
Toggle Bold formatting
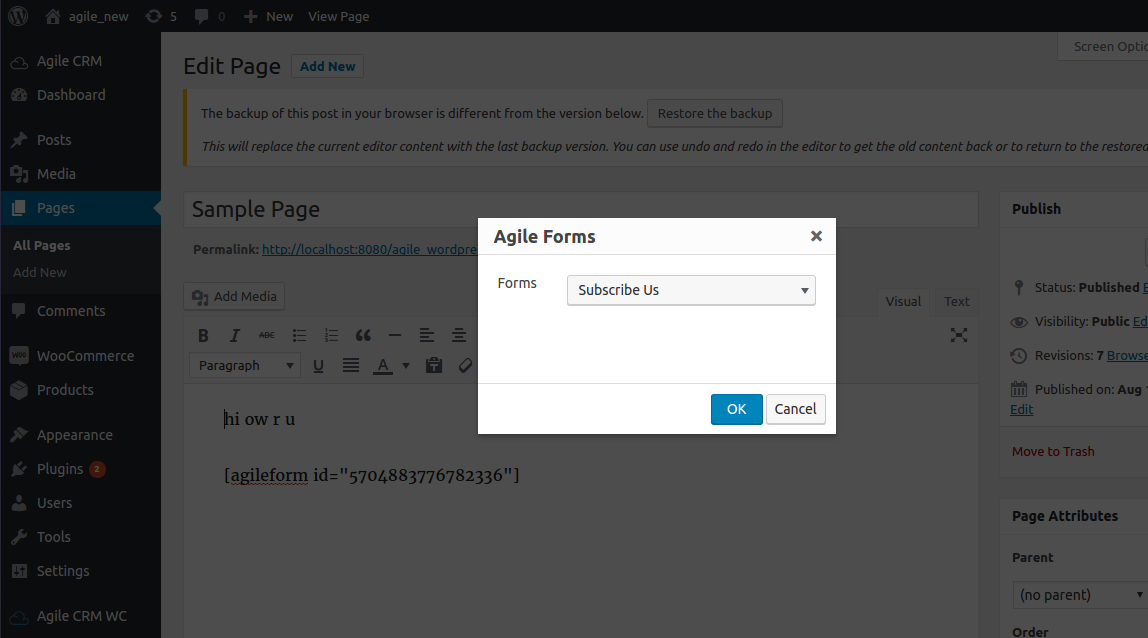click(203, 335)
